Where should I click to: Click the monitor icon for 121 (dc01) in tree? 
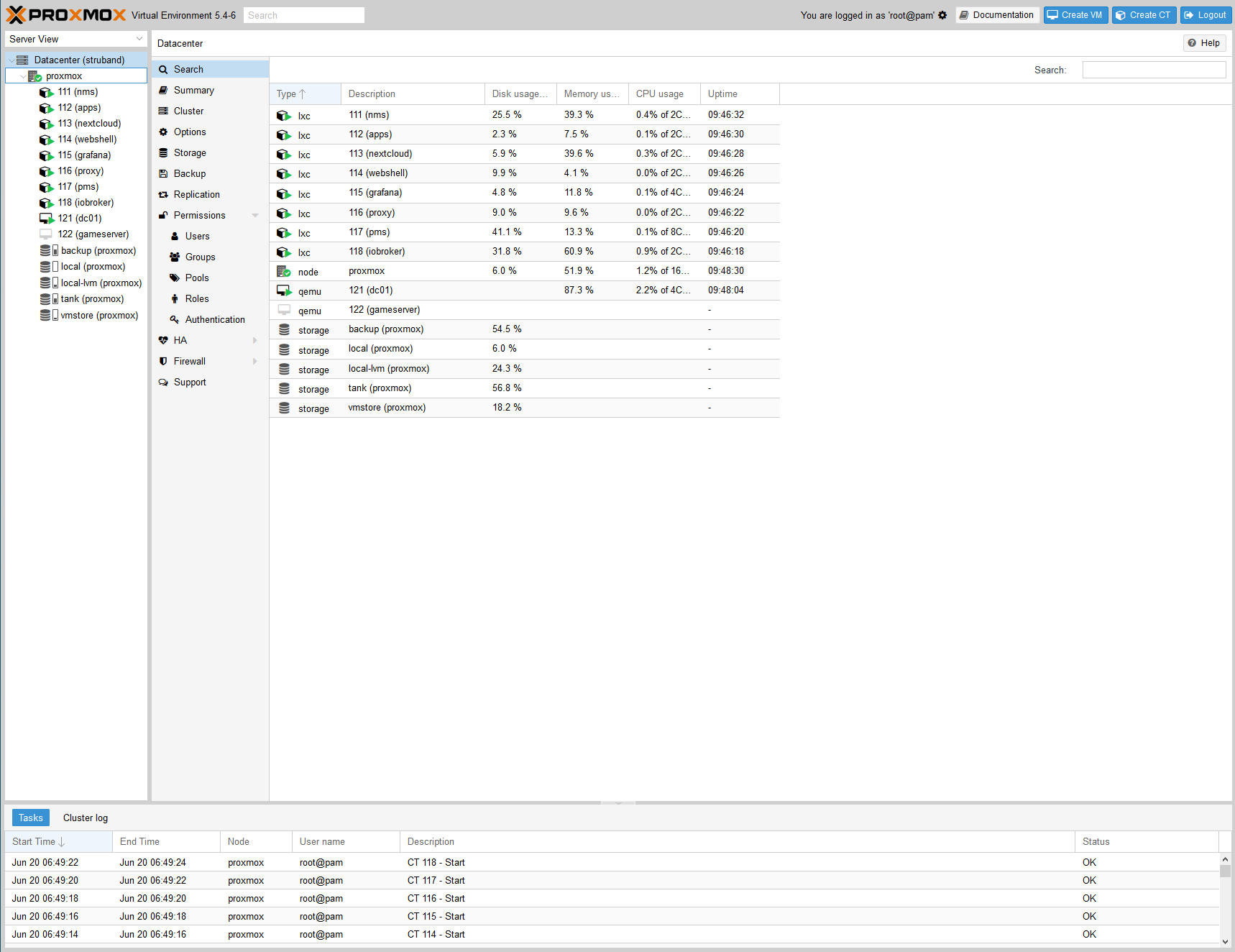tap(46, 219)
